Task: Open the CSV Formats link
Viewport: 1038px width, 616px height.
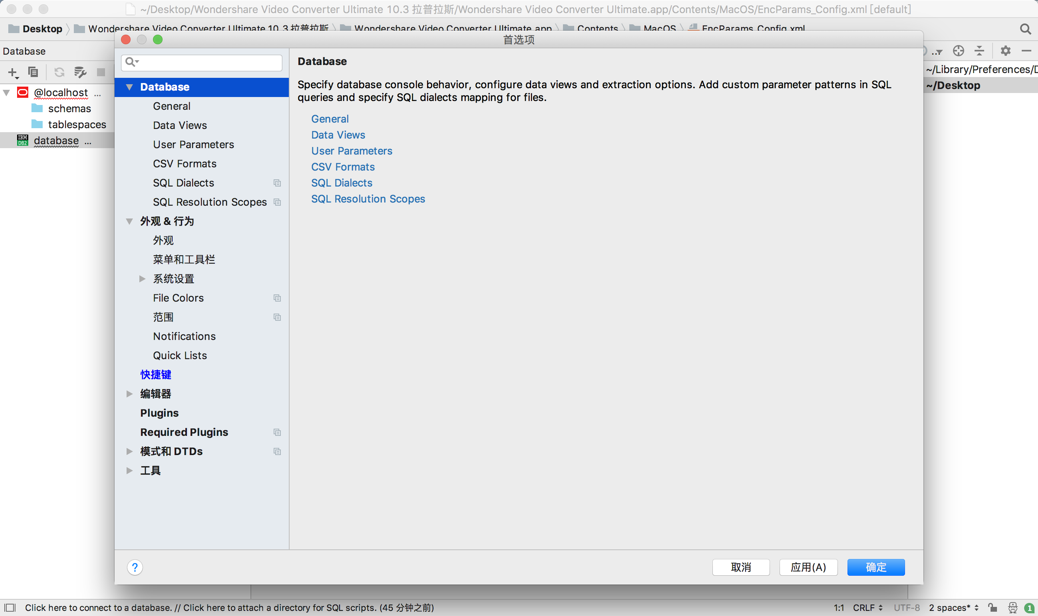Action: 343,167
